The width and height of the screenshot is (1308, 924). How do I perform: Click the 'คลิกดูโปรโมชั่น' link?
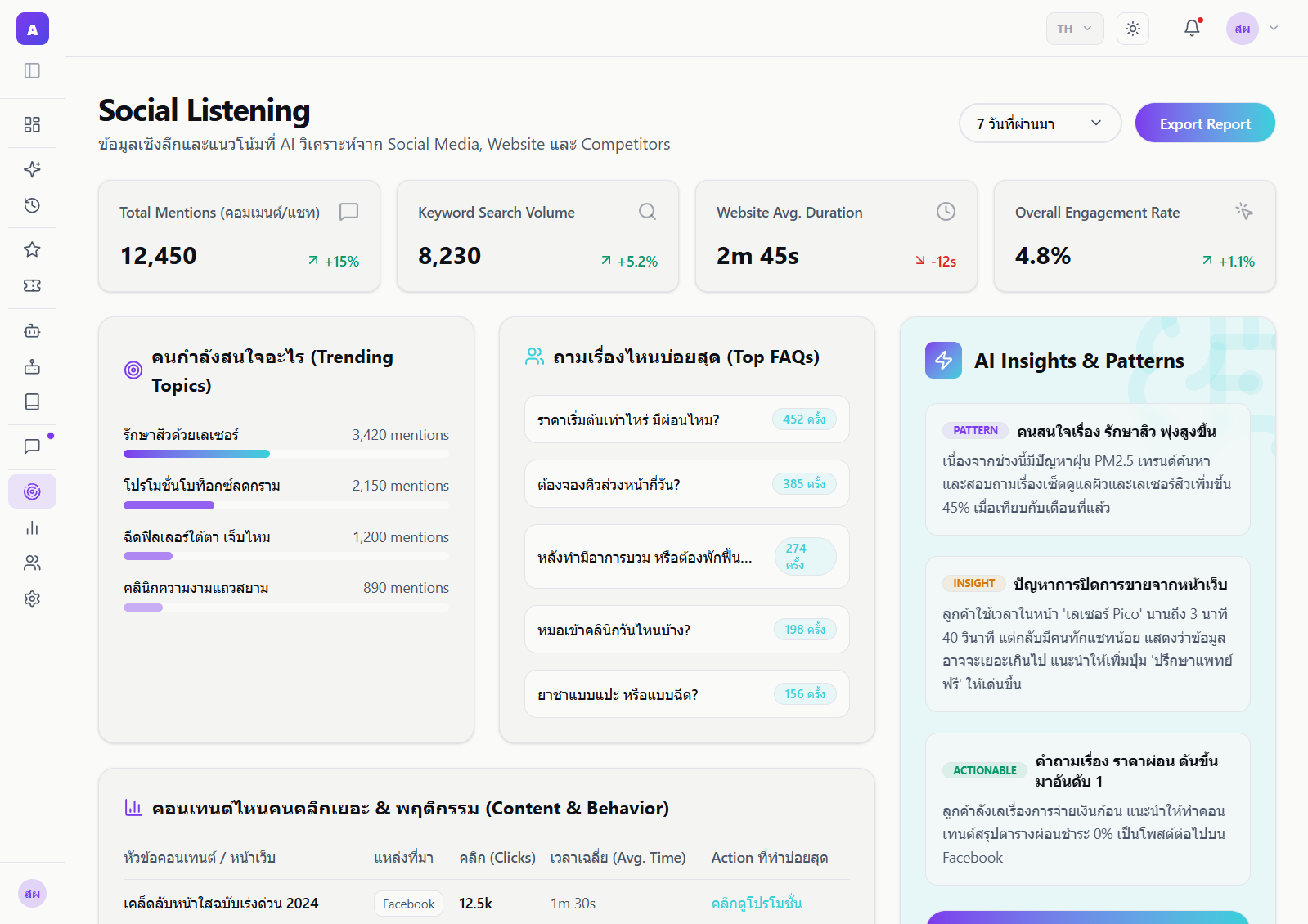[x=757, y=904]
